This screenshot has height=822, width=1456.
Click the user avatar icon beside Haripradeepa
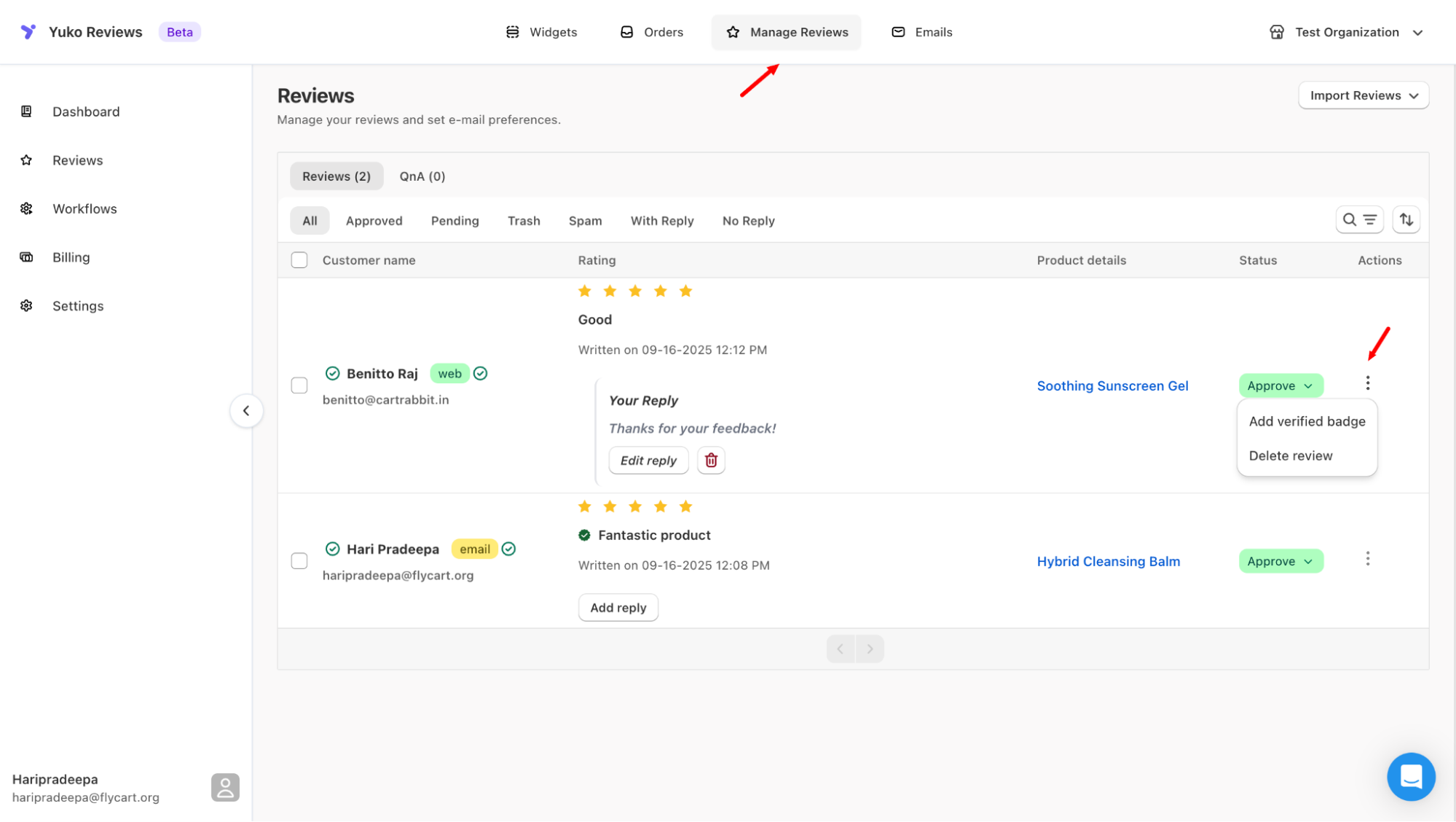[x=225, y=788]
